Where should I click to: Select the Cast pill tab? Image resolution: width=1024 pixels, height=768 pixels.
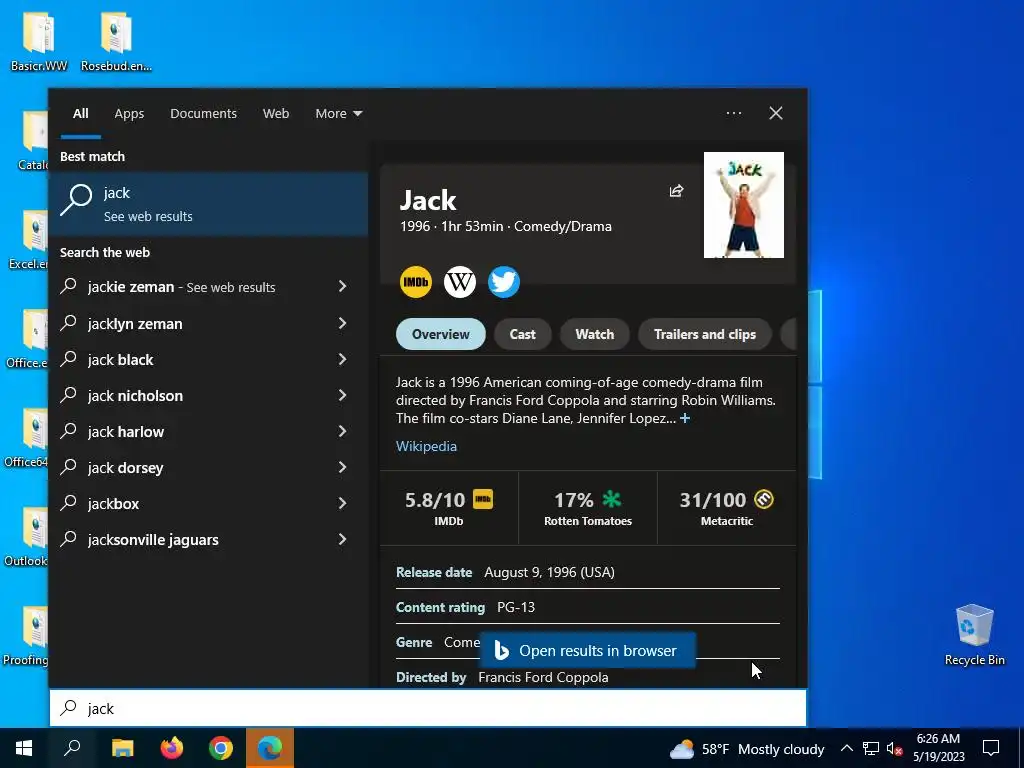point(522,334)
